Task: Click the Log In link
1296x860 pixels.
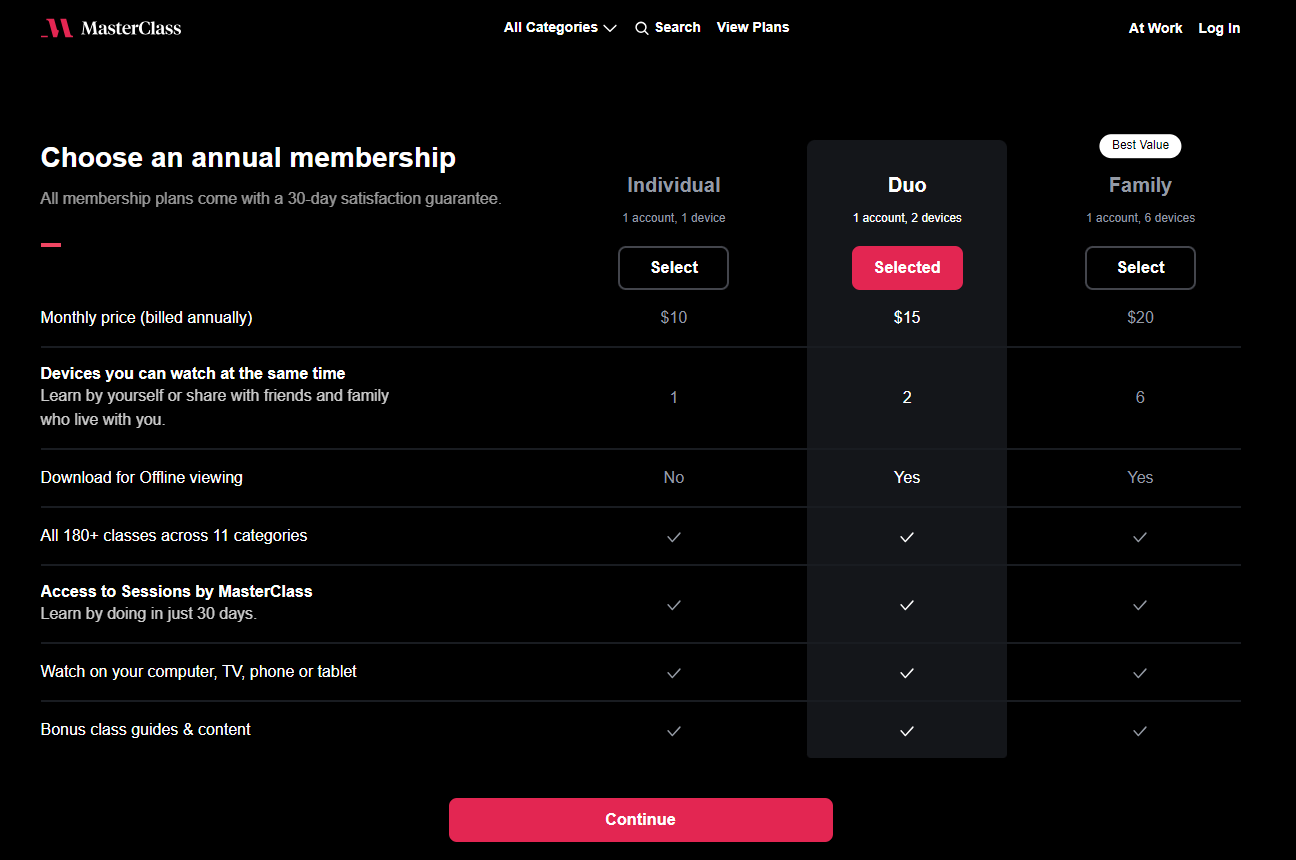Action: pos(1219,28)
